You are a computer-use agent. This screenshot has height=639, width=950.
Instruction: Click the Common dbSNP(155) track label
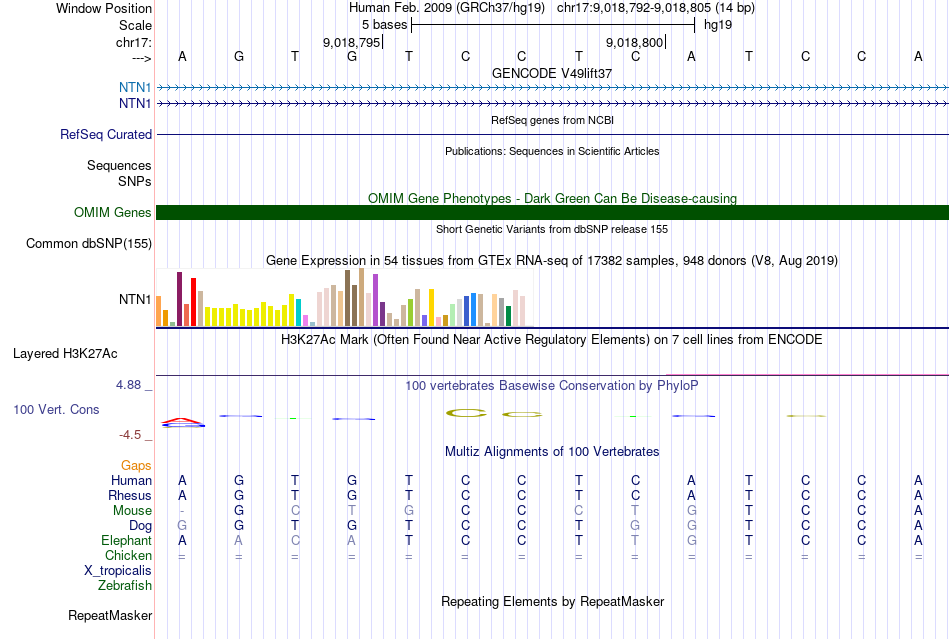89,243
